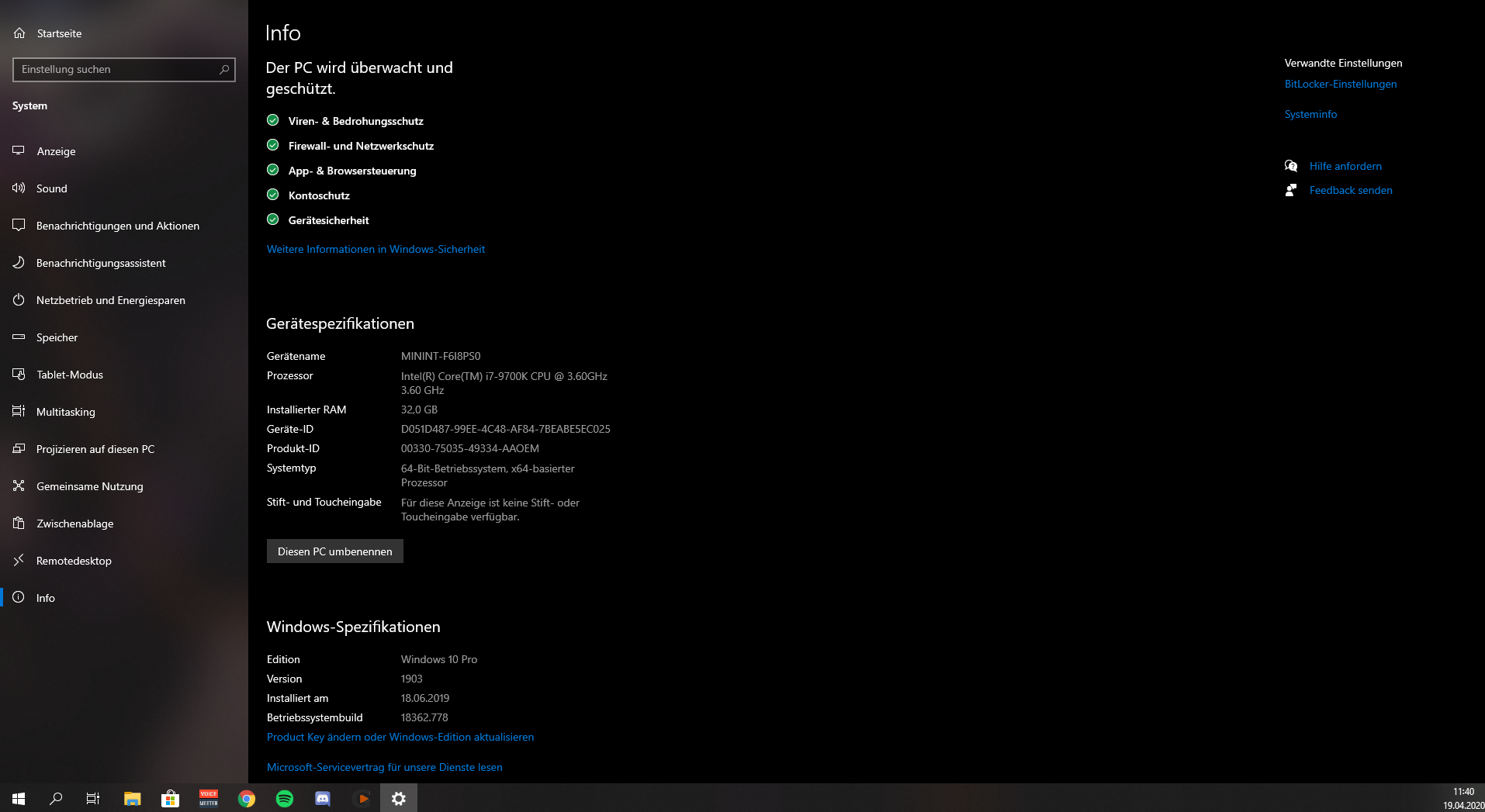The width and height of the screenshot is (1485, 812).
Task: Select the device name MININT-F6I8PS0
Action: [x=441, y=356]
